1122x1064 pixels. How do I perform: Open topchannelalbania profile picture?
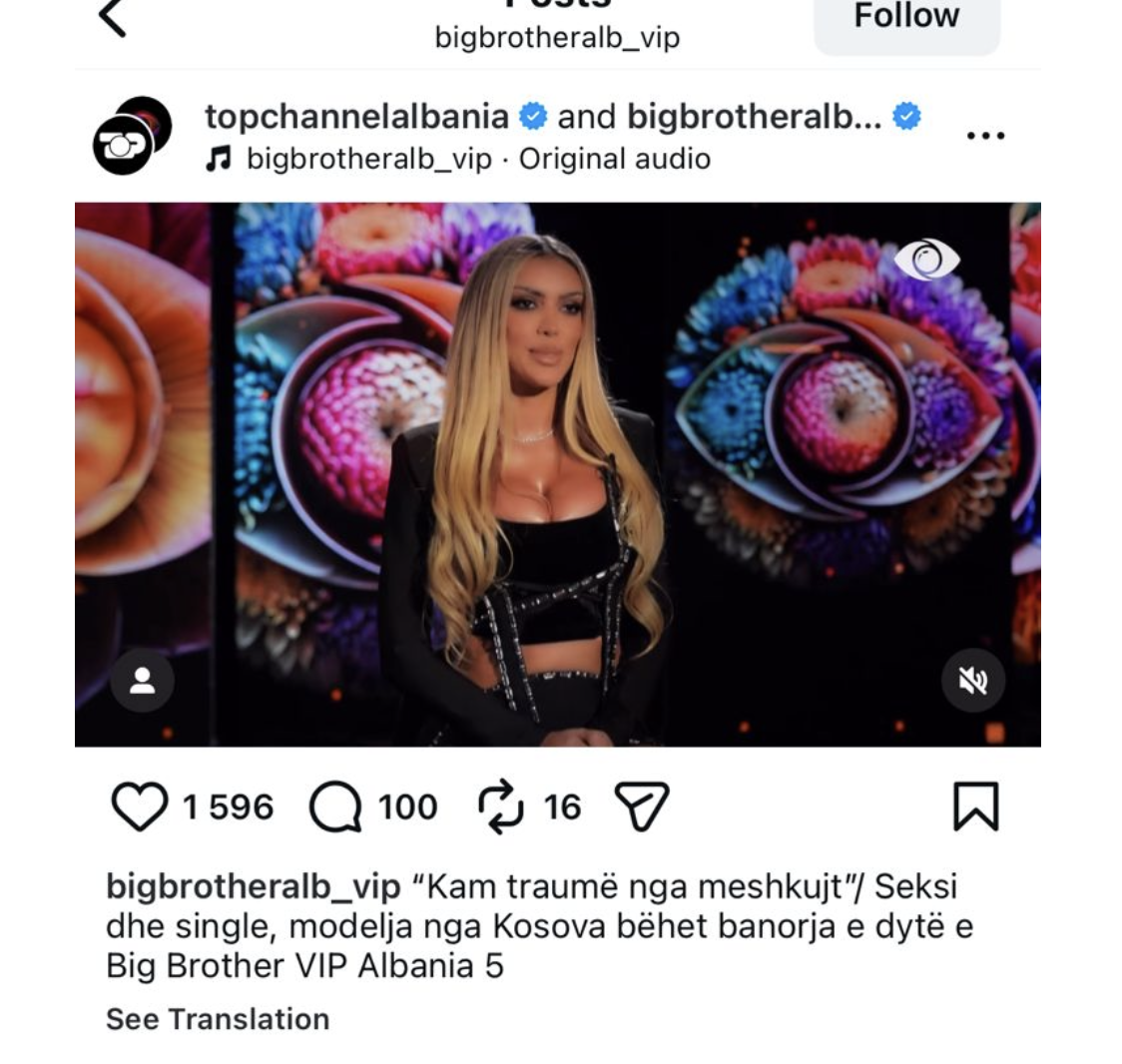click(x=133, y=135)
